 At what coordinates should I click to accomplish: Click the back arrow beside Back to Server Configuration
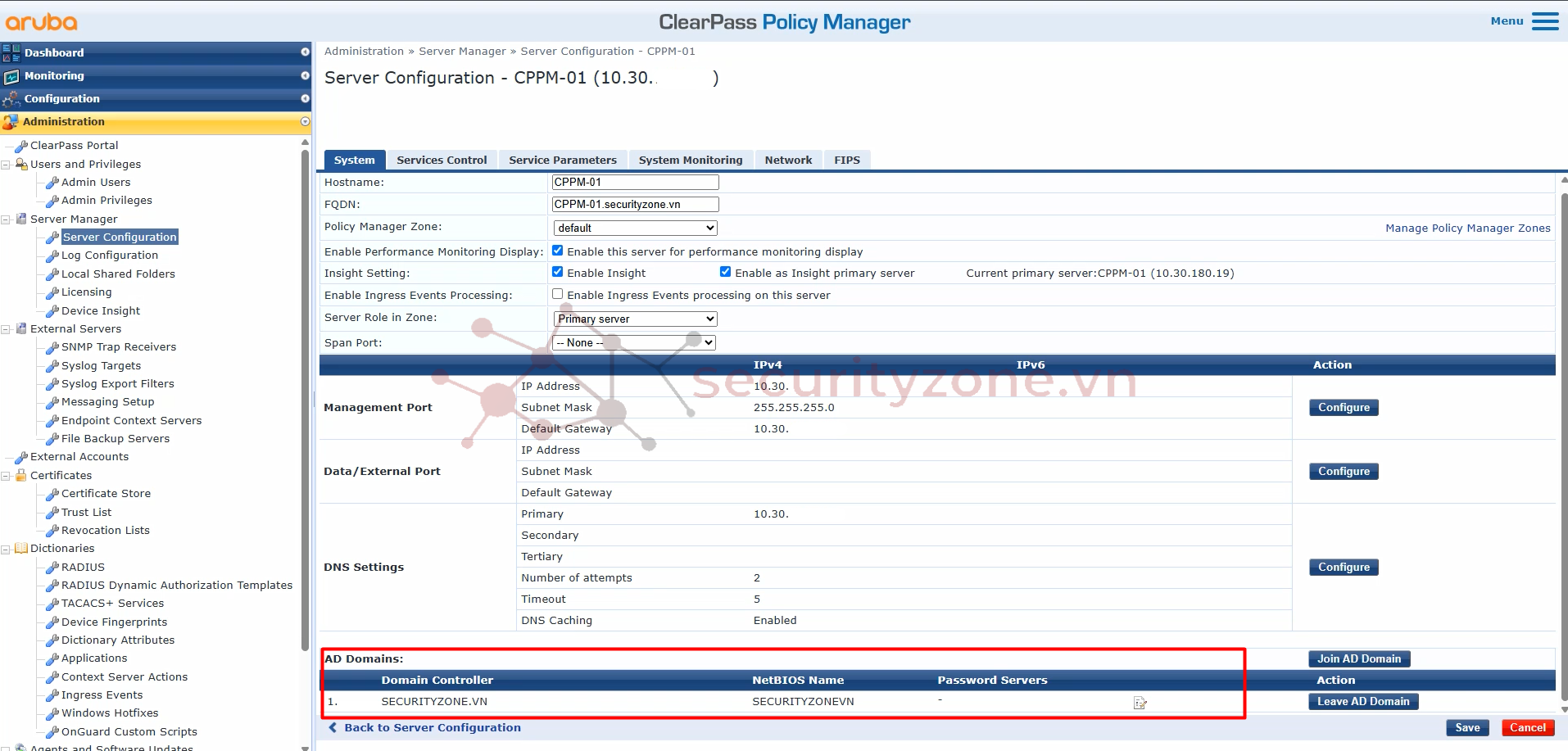tap(333, 727)
